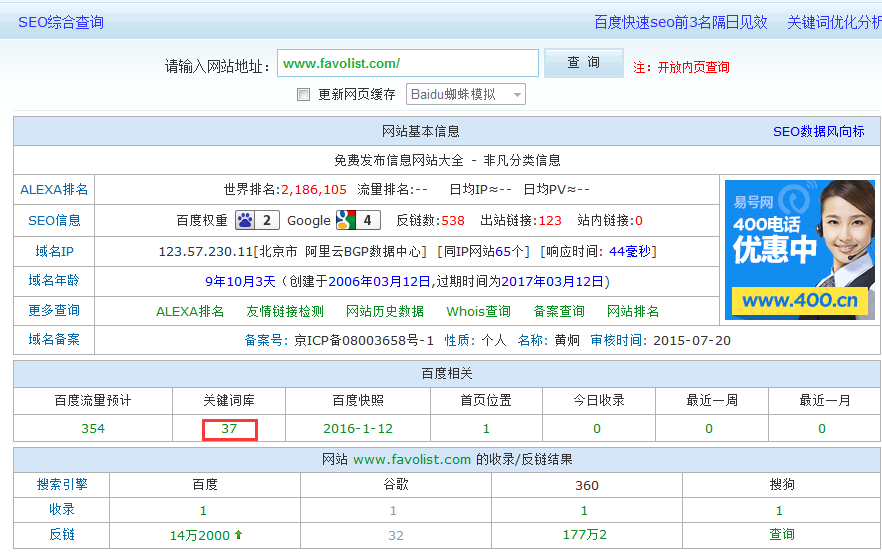The width and height of the screenshot is (882, 552).
Task: Click the green up arrow beside 14万2000
Action: point(238,535)
